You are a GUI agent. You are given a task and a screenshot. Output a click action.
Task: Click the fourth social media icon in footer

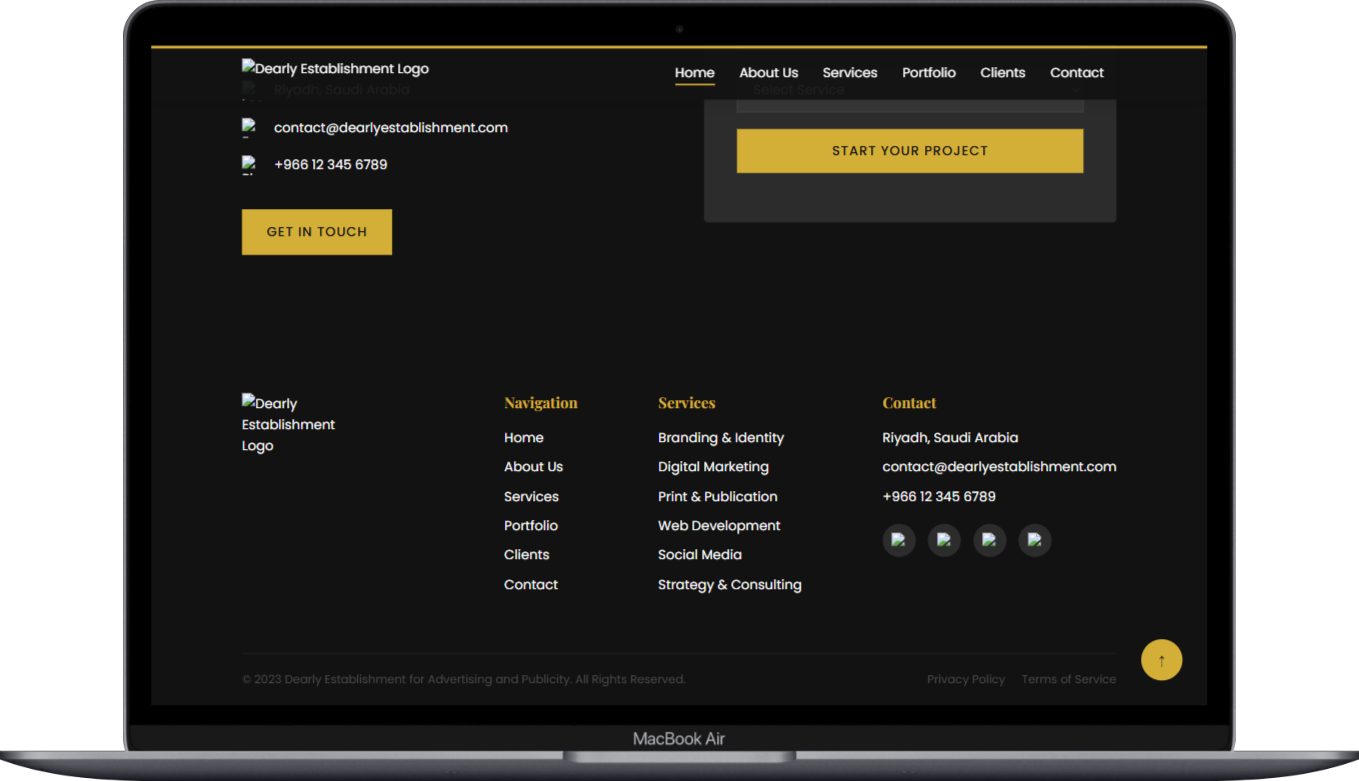[1034, 540]
